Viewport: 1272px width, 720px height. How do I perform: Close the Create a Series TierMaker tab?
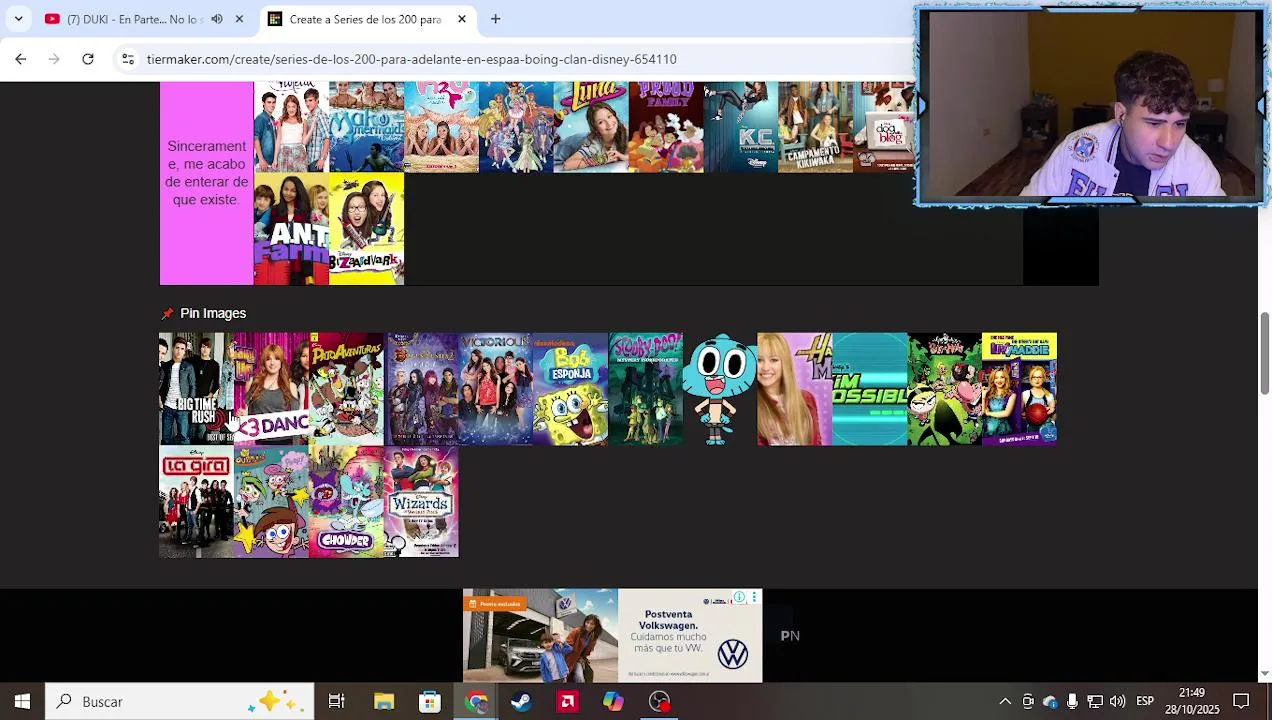[x=462, y=19]
